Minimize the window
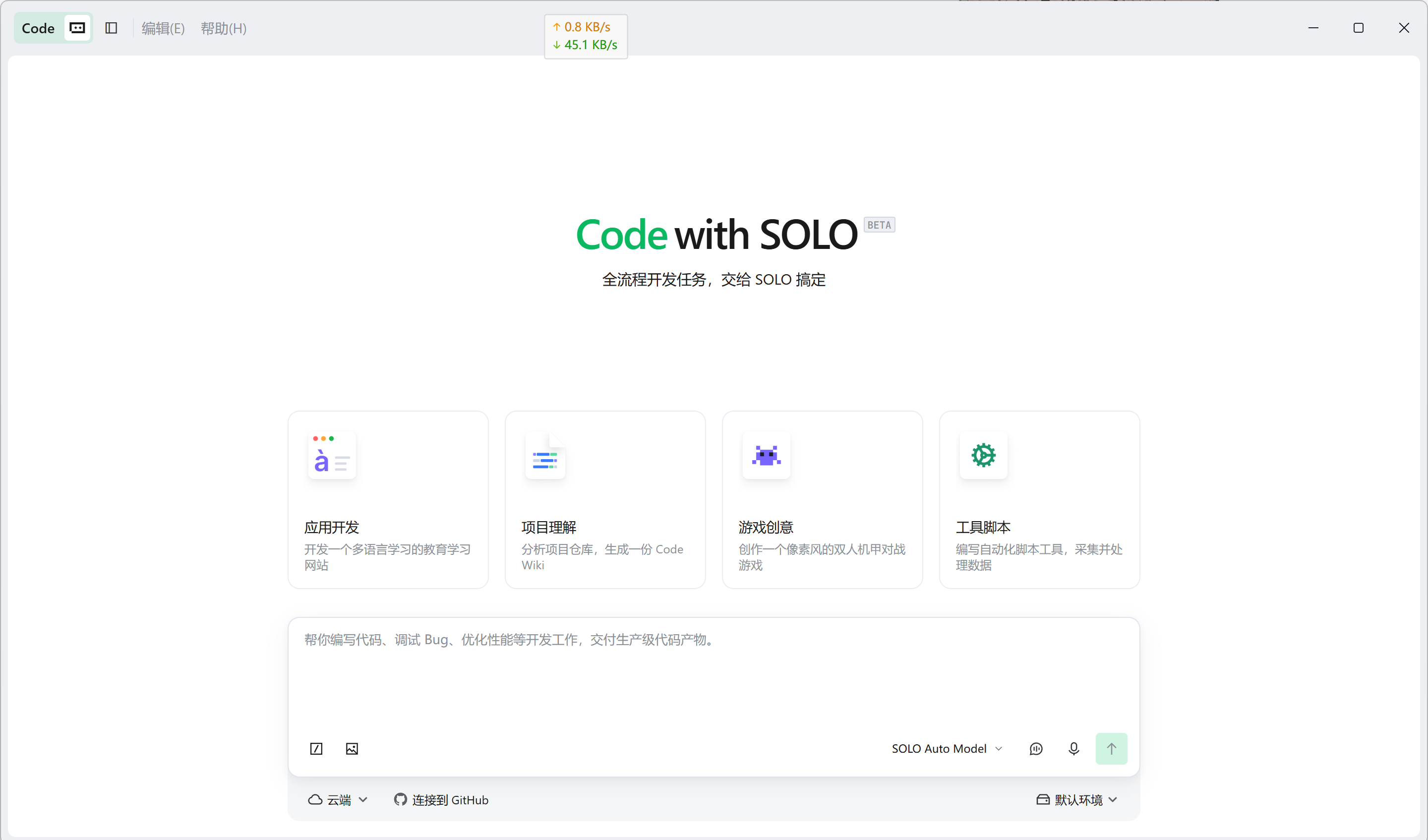The height and width of the screenshot is (840, 1428). (x=1313, y=28)
